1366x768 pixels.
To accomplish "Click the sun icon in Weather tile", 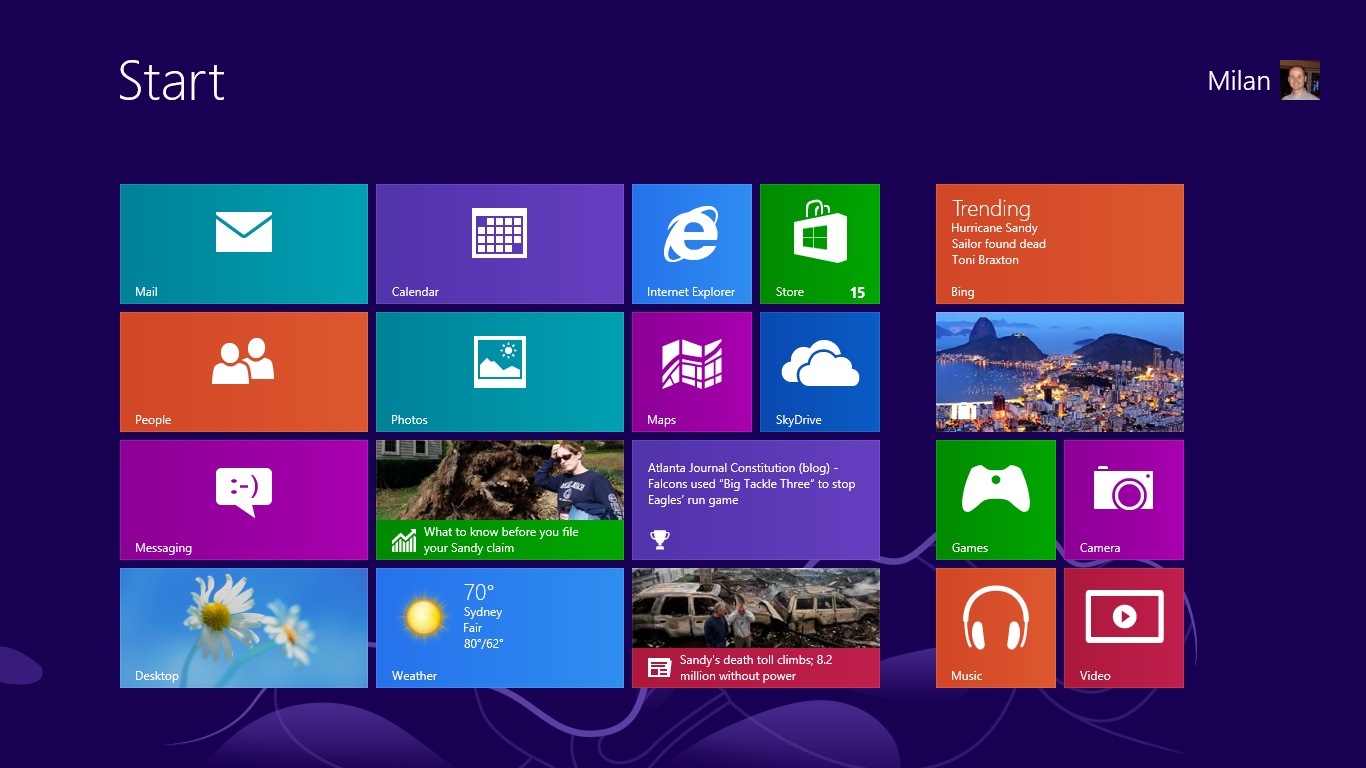I will [x=424, y=617].
